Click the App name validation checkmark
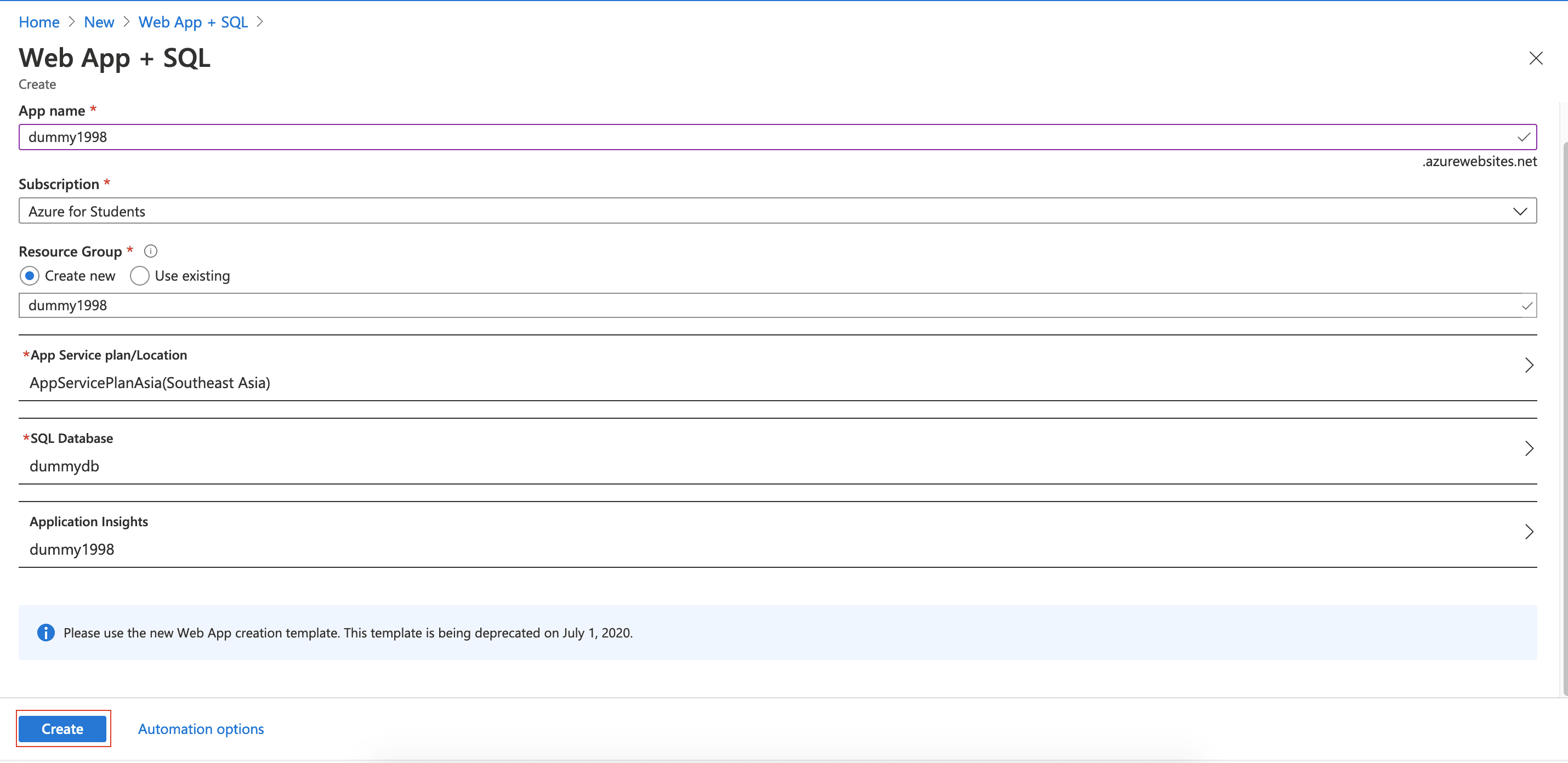This screenshot has width=1568, height=763. click(1524, 137)
